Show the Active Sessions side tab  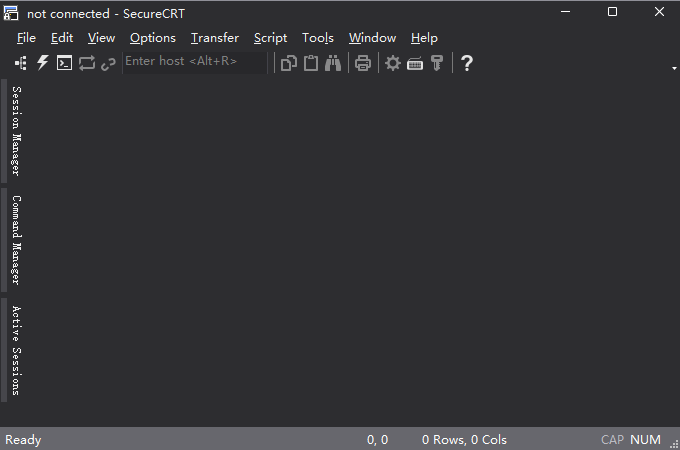(16, 350)
